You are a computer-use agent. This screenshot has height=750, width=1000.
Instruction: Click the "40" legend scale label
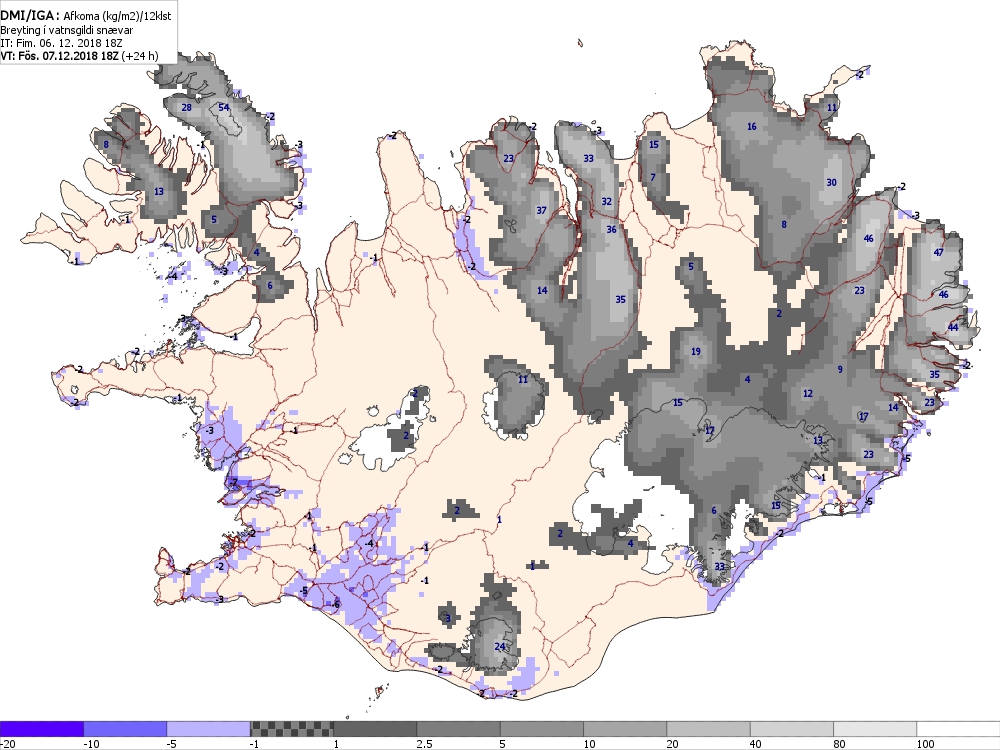[x=756, y=744]
